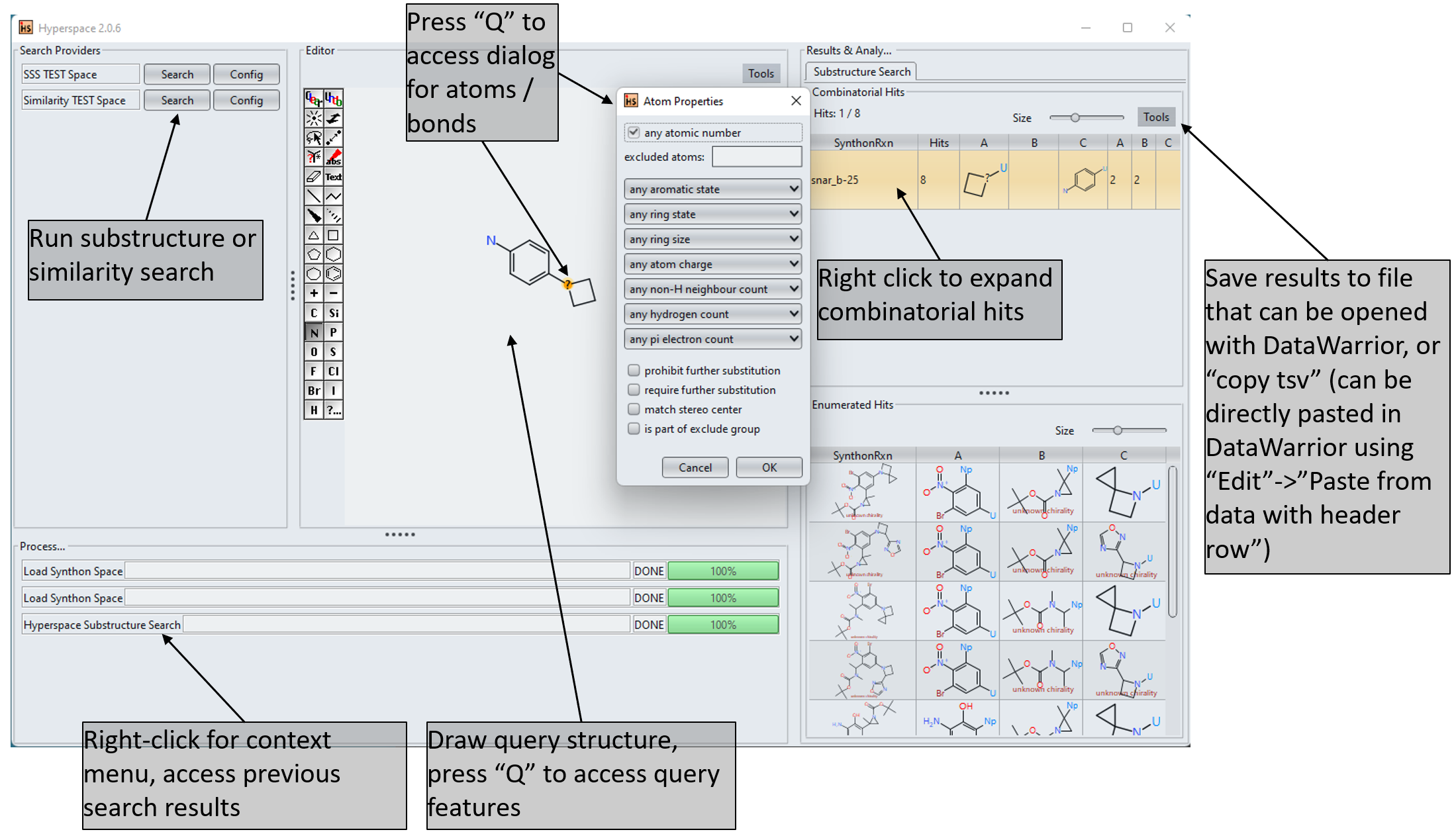Select the Text tool icon
Screen dimensions: 1456x836
(x=334, y=177)
